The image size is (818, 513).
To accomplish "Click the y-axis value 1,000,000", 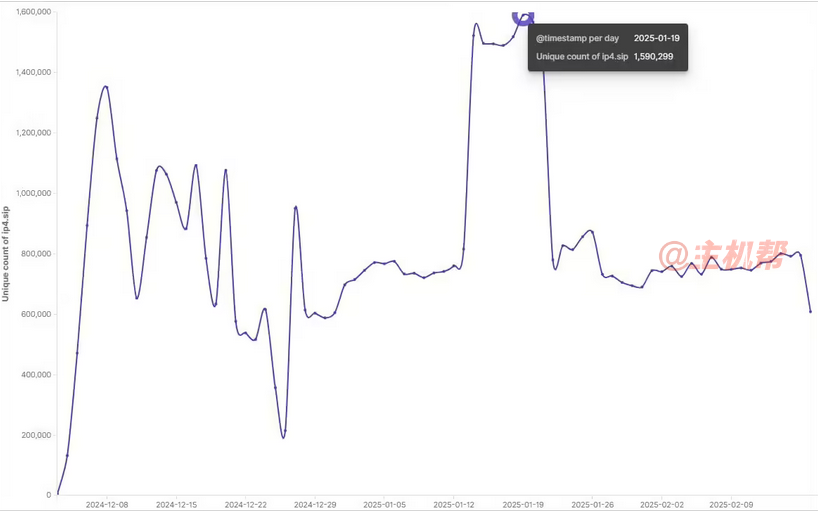I will (x=33, y=193).
